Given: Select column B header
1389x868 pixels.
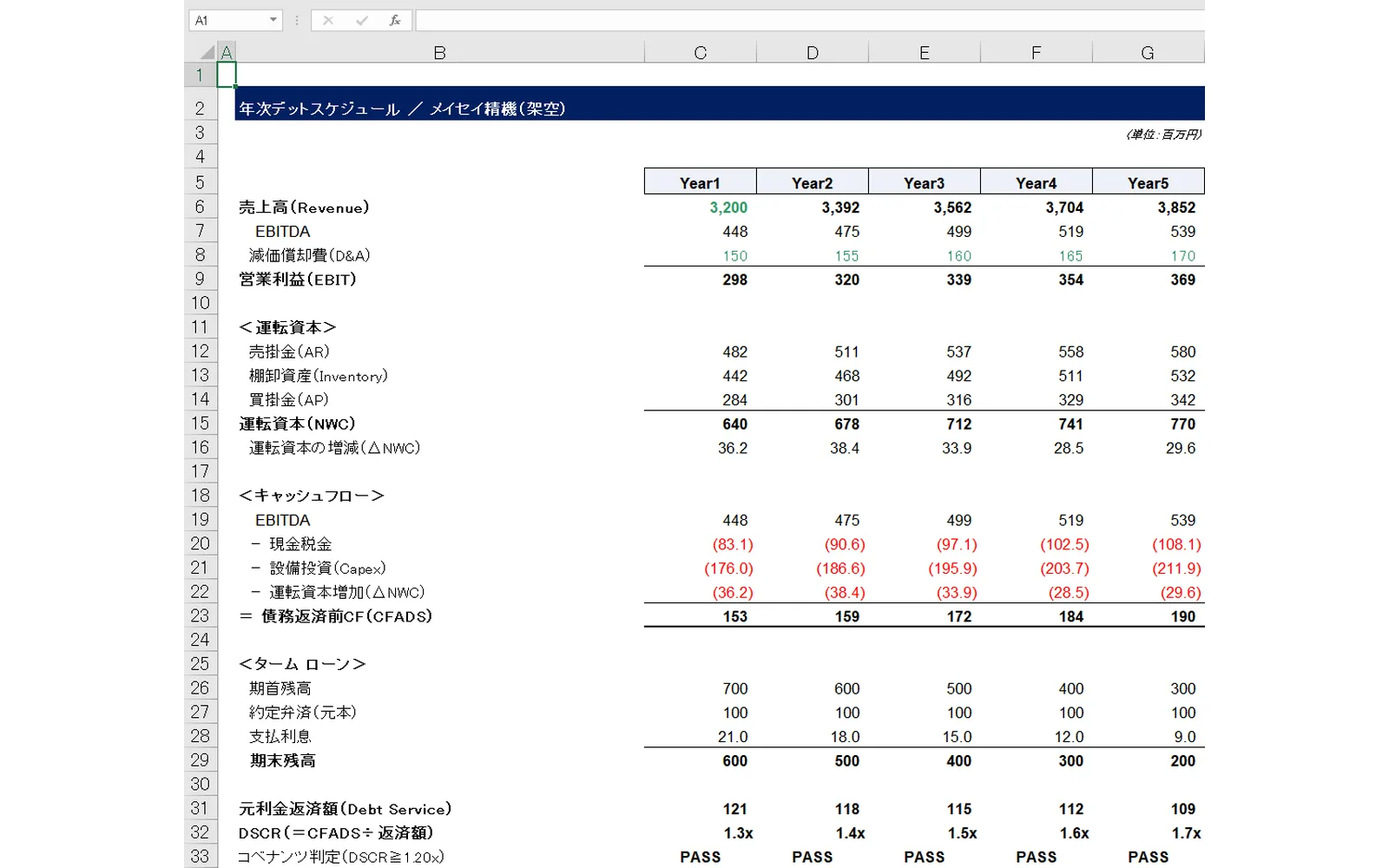Looking at the screenshot, I should pyautogui.click(x=440, y=52).
